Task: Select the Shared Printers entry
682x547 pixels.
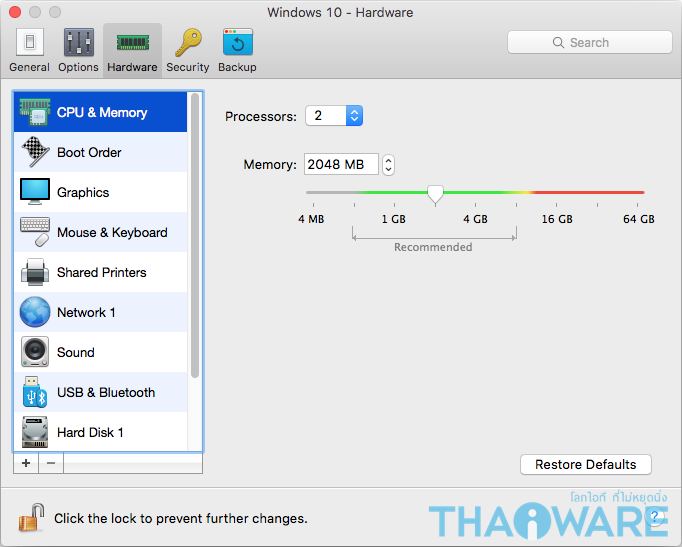Action: 100,272
